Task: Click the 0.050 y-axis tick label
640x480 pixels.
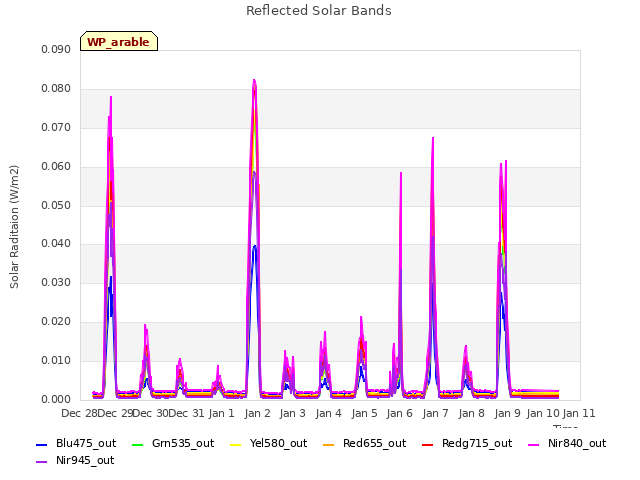Action: 56,205
